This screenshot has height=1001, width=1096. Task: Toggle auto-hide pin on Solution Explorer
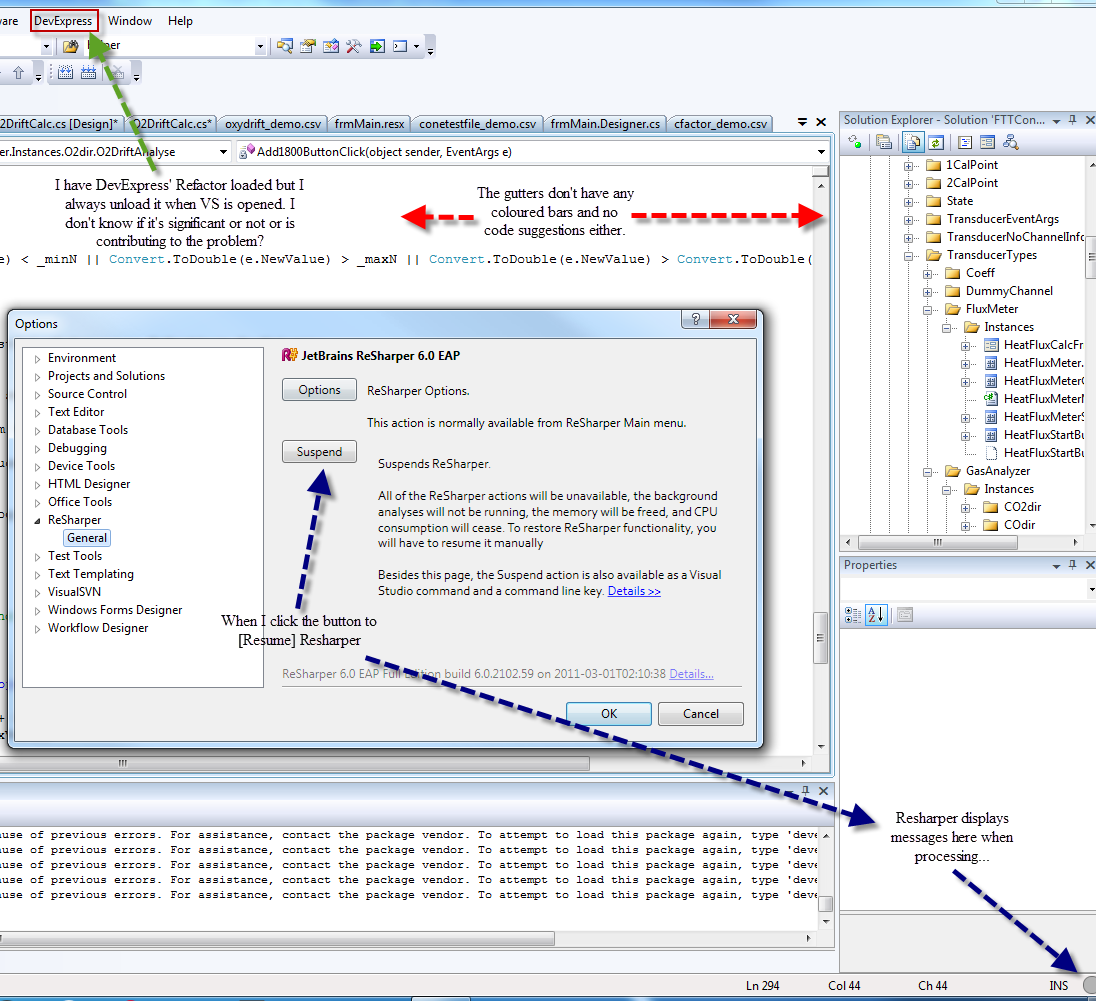1073,120
